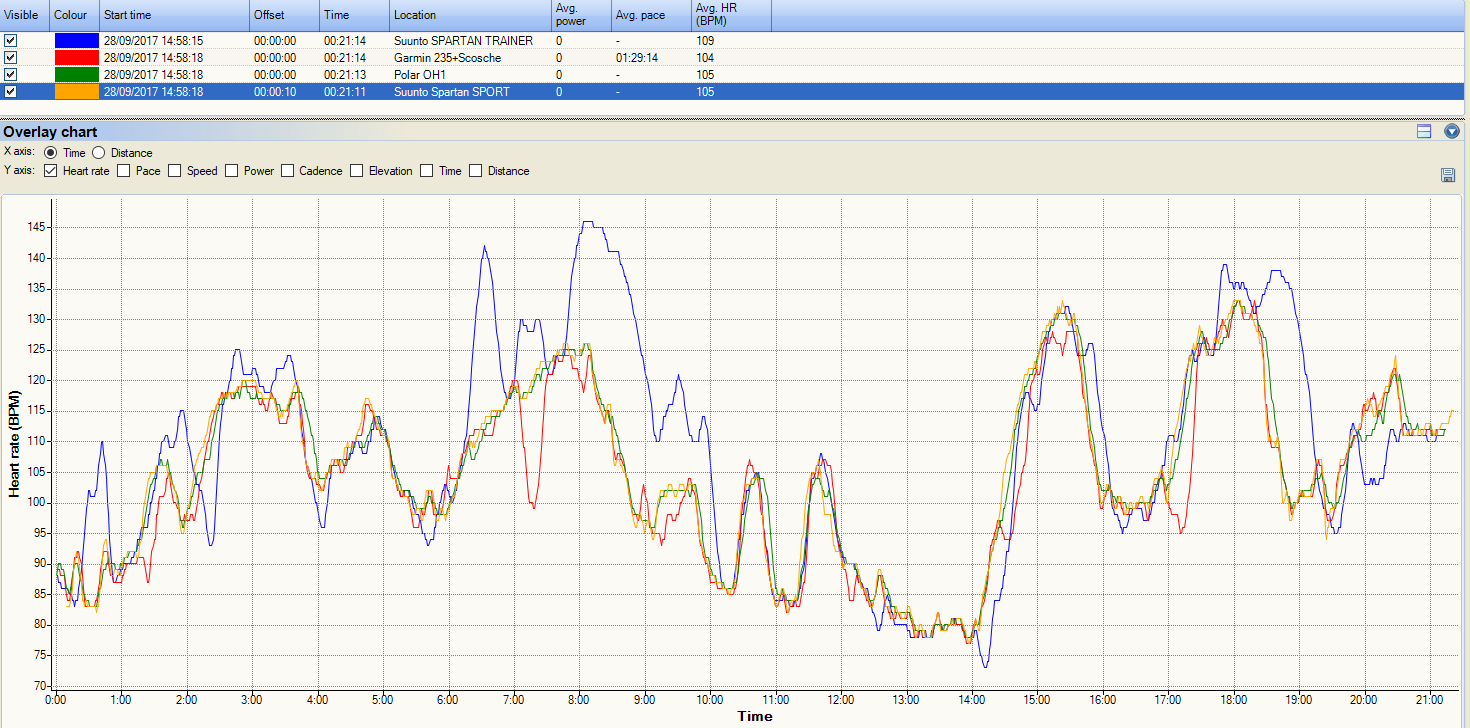Enable the Pace Y axis checkbox
1470x728 pixels.
124,171
